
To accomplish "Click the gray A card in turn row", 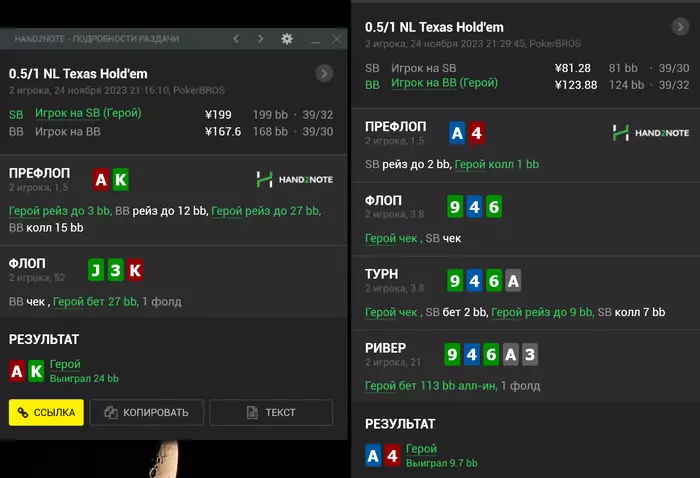I will coord(513,281).
